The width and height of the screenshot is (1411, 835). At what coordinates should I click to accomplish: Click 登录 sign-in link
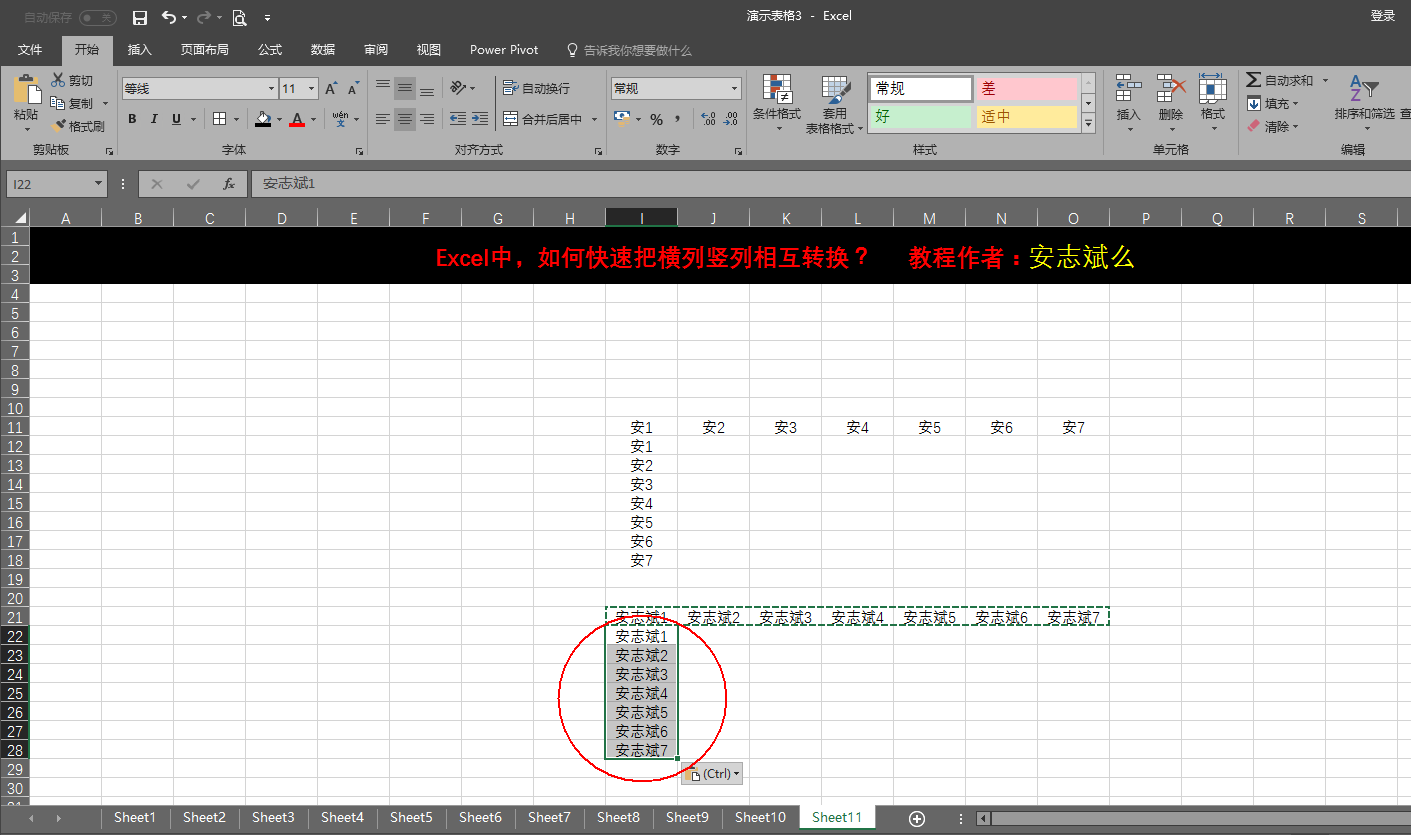click(x=1383, y=16)
